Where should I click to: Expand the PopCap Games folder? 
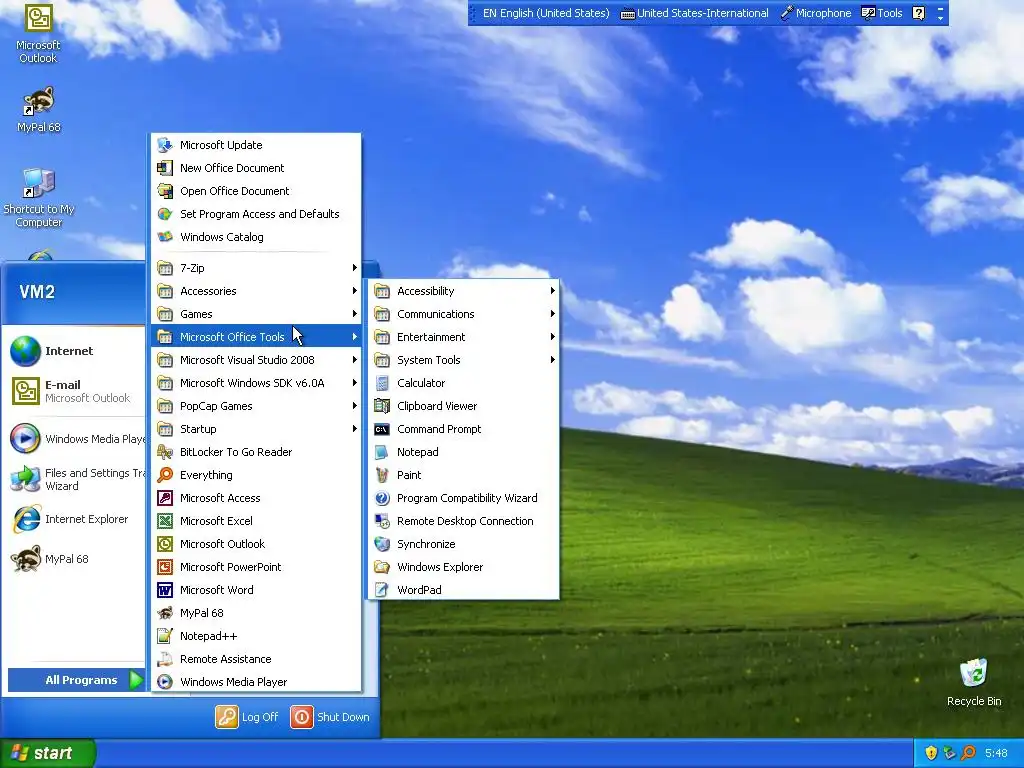click(x=255, y=406)
